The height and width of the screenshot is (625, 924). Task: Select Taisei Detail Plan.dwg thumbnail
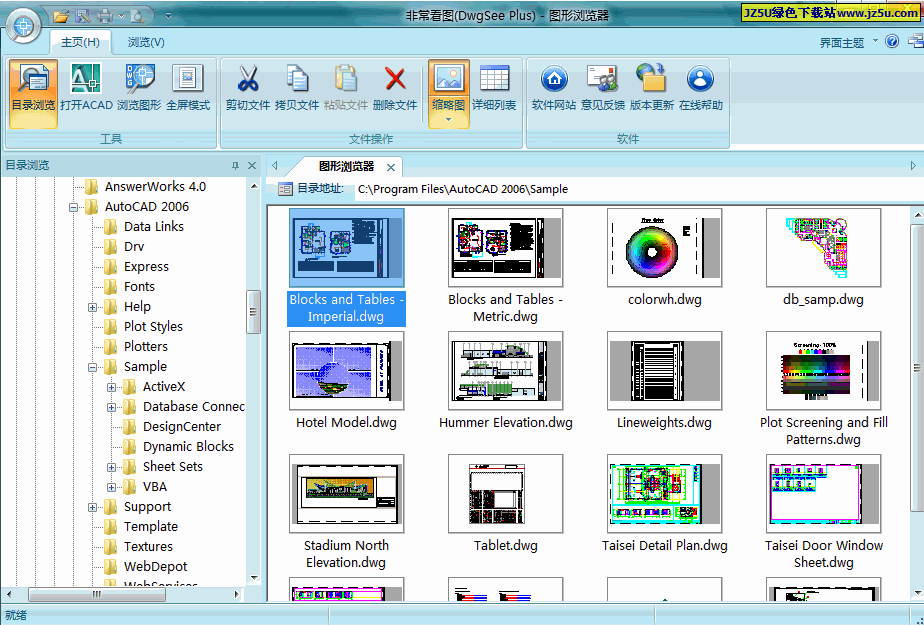click(x=664, y=494)
